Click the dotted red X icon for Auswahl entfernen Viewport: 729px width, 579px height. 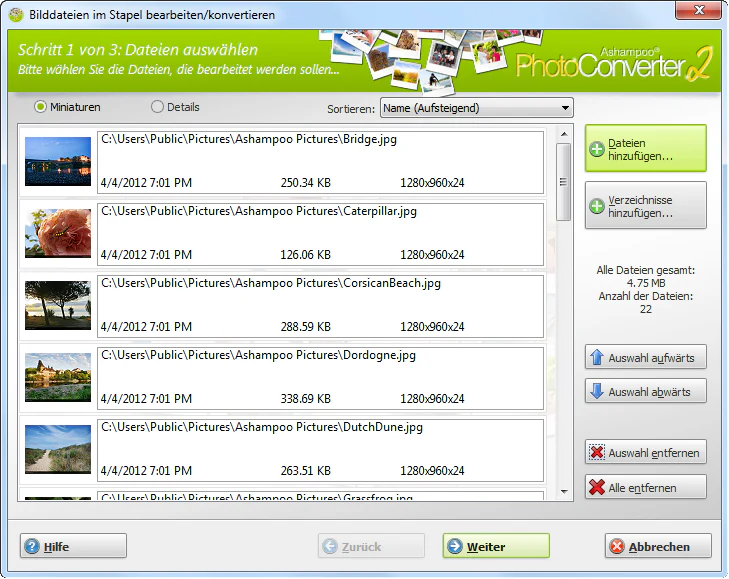(596, 452)
